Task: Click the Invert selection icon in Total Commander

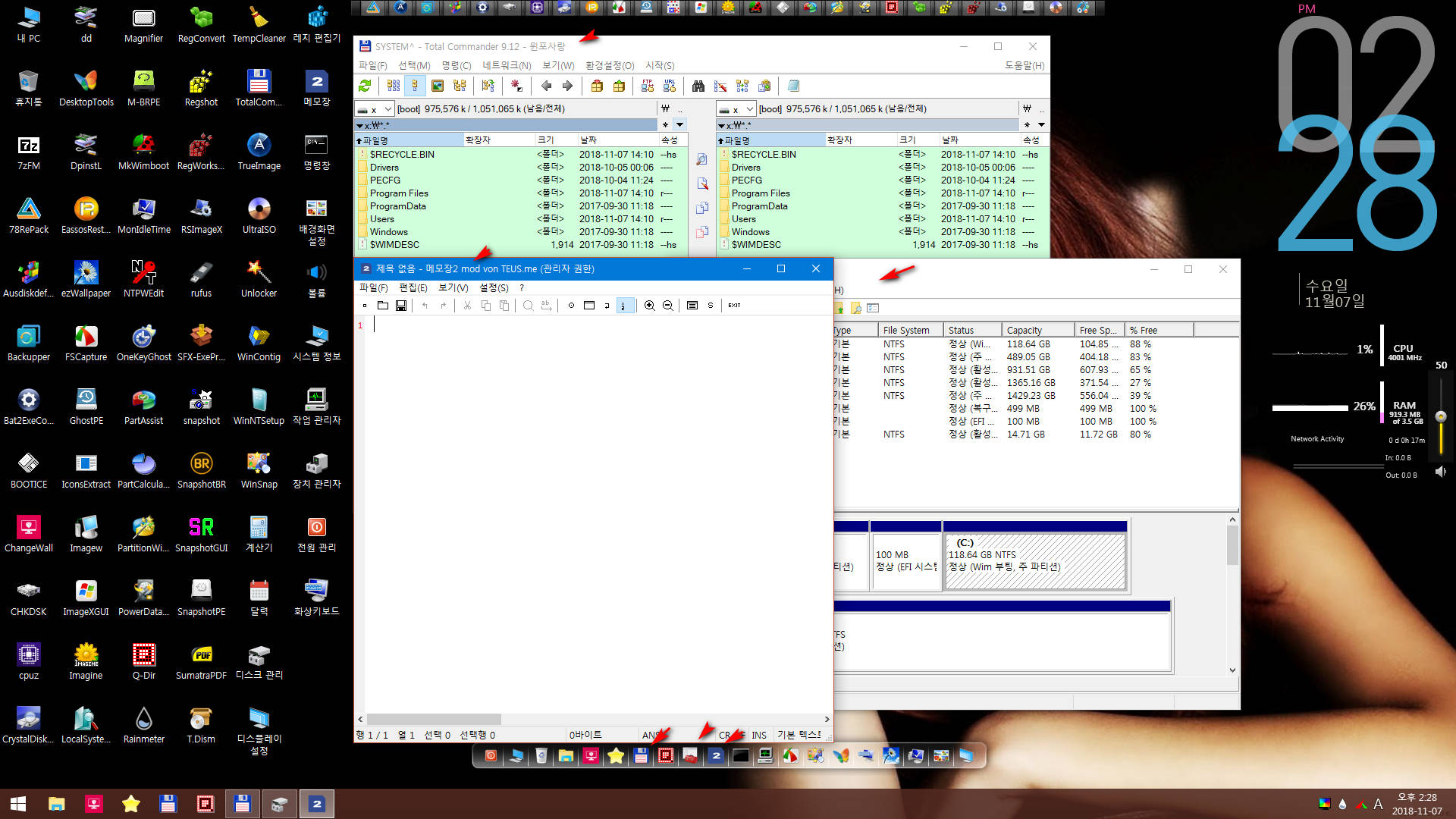Action: point(516,86)
